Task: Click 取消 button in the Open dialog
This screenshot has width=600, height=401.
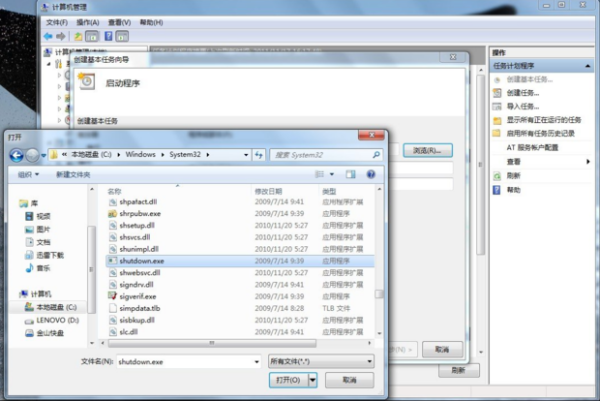Action: 349,380
